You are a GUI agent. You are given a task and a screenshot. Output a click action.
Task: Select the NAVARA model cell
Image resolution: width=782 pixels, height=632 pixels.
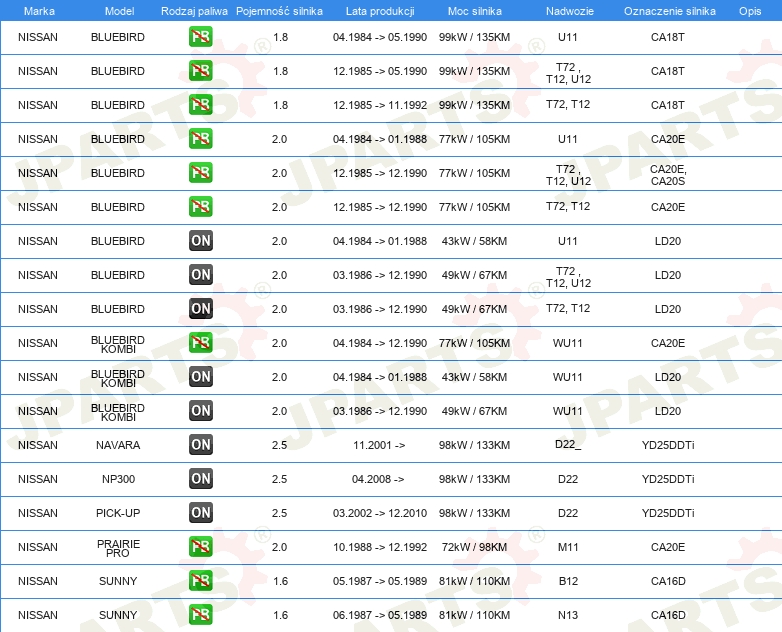118,445
